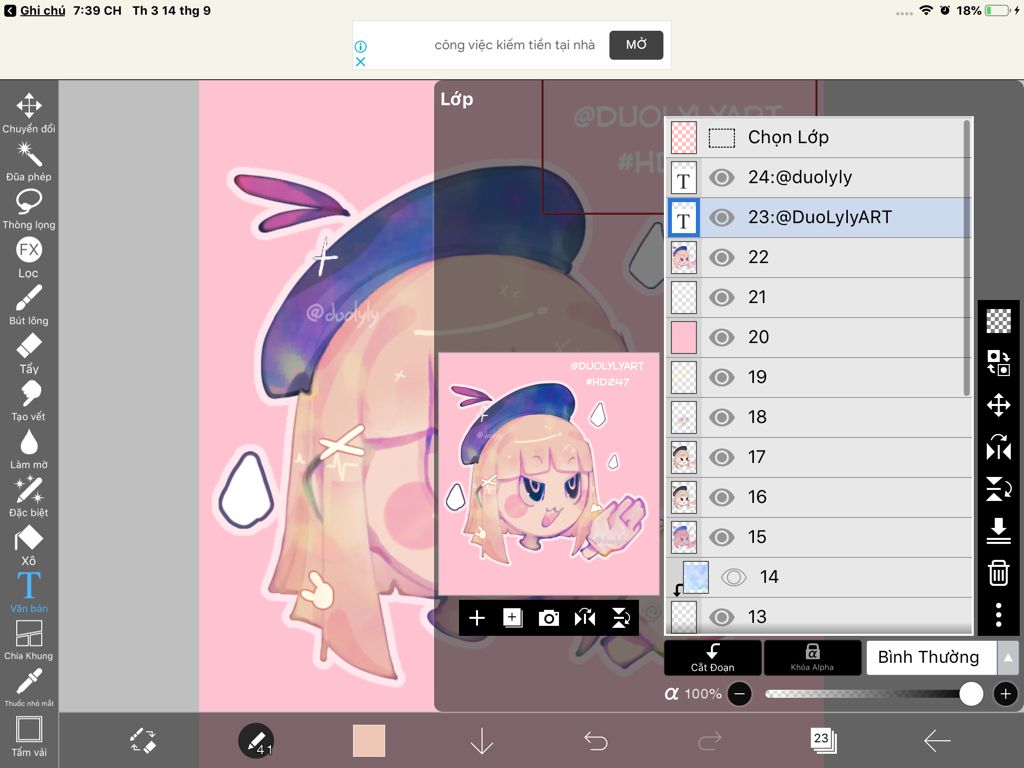Screen dimensions: 1024x768
Task: Tap the checkerboard clear layer icon
Action: pyautogui.click(x=999, y=321)
